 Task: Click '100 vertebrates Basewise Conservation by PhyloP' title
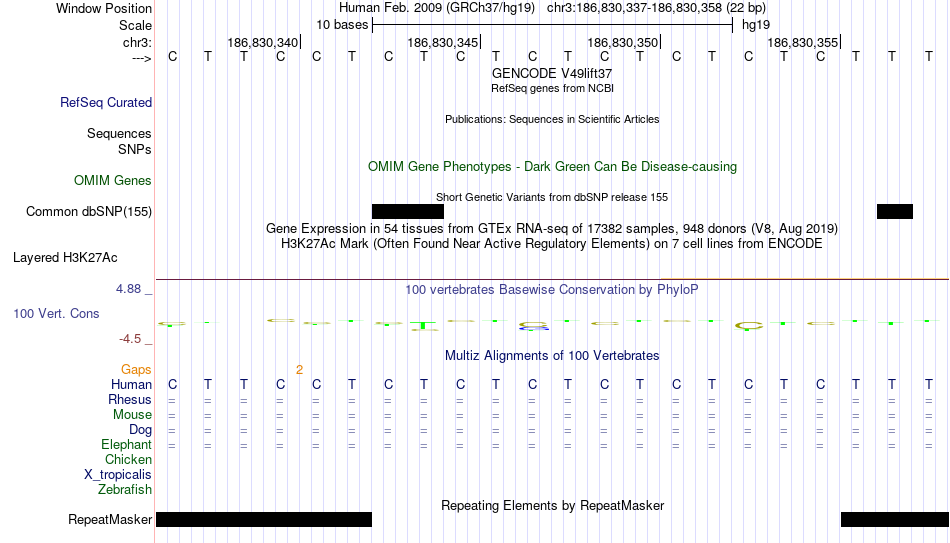[x=552, y=290]
